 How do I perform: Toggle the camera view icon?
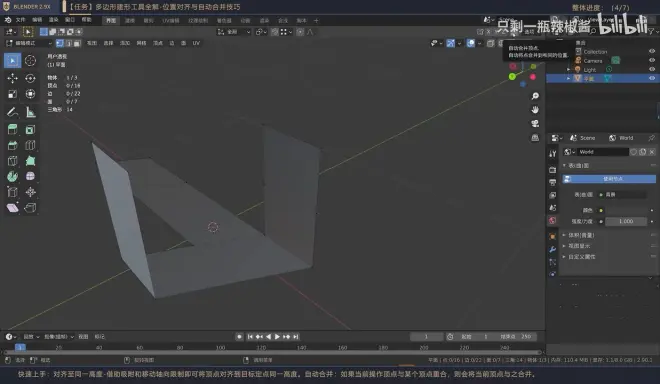click(535, 123)
